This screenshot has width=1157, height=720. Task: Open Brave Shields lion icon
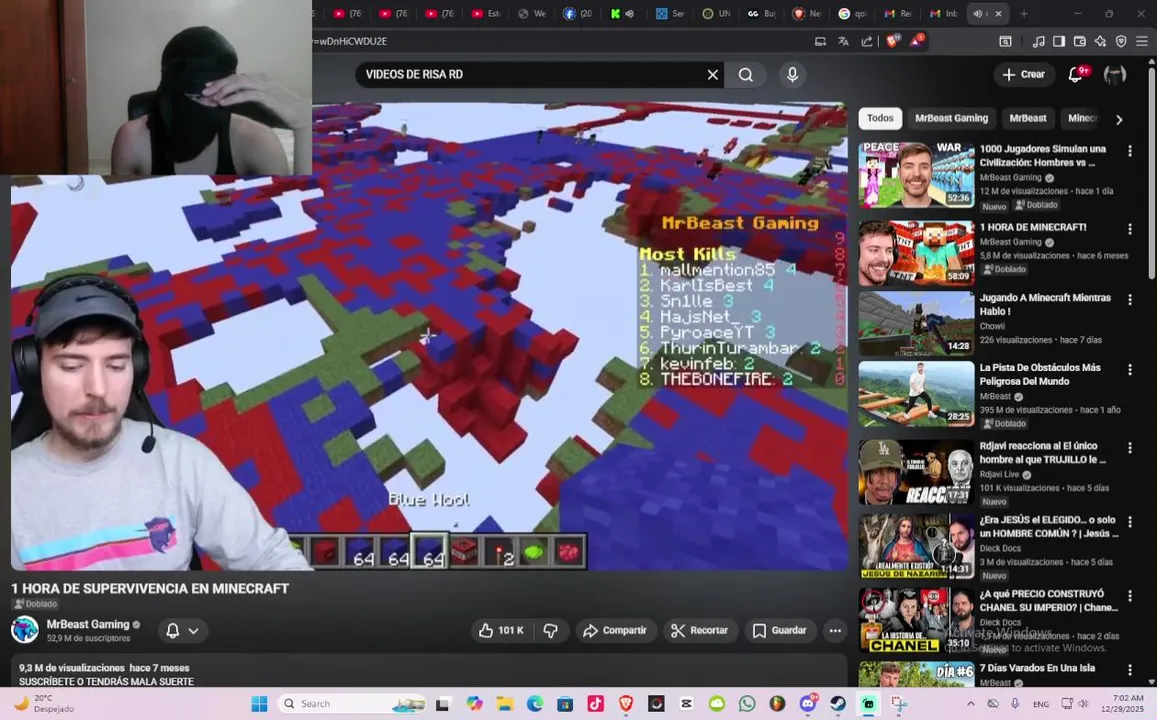coord(893,41)
